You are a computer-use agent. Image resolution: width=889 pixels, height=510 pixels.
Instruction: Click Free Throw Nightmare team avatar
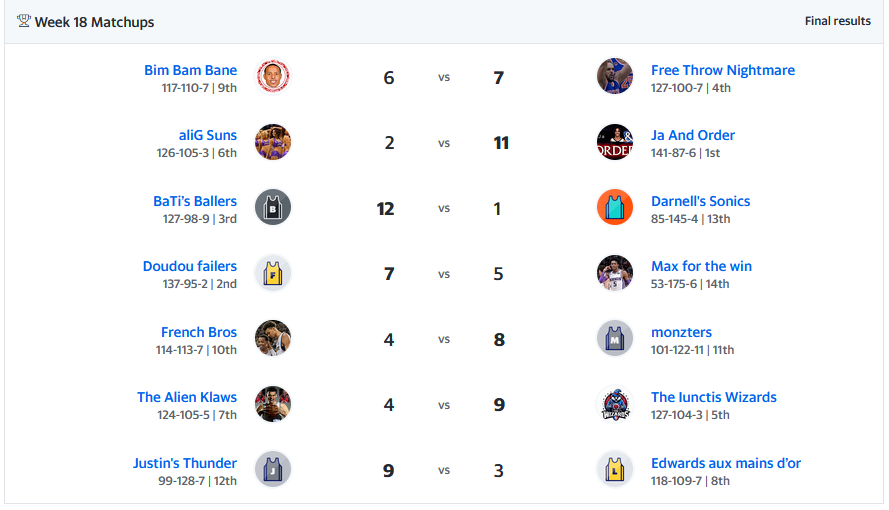point(615,76)
